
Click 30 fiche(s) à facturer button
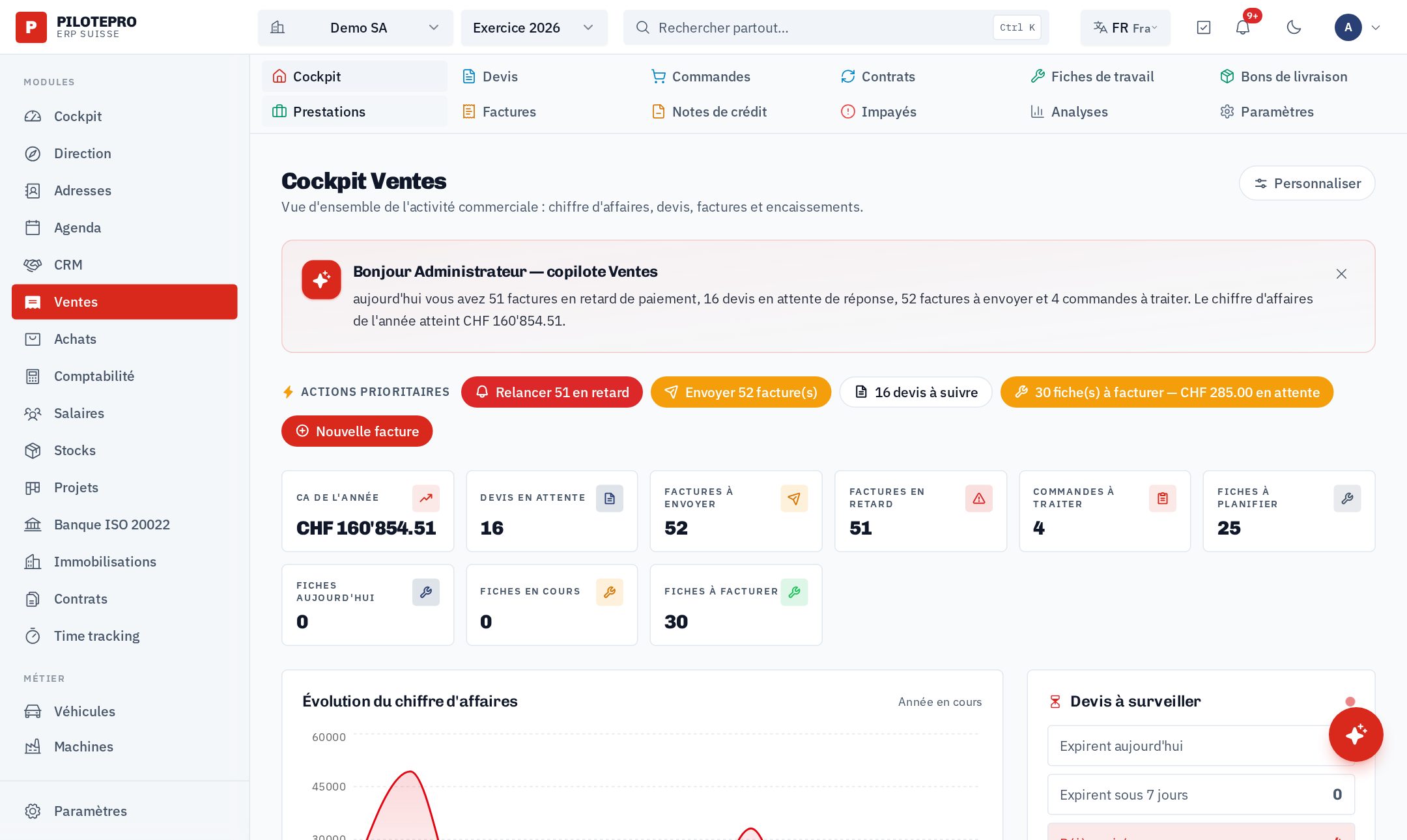click(1167, 393)
